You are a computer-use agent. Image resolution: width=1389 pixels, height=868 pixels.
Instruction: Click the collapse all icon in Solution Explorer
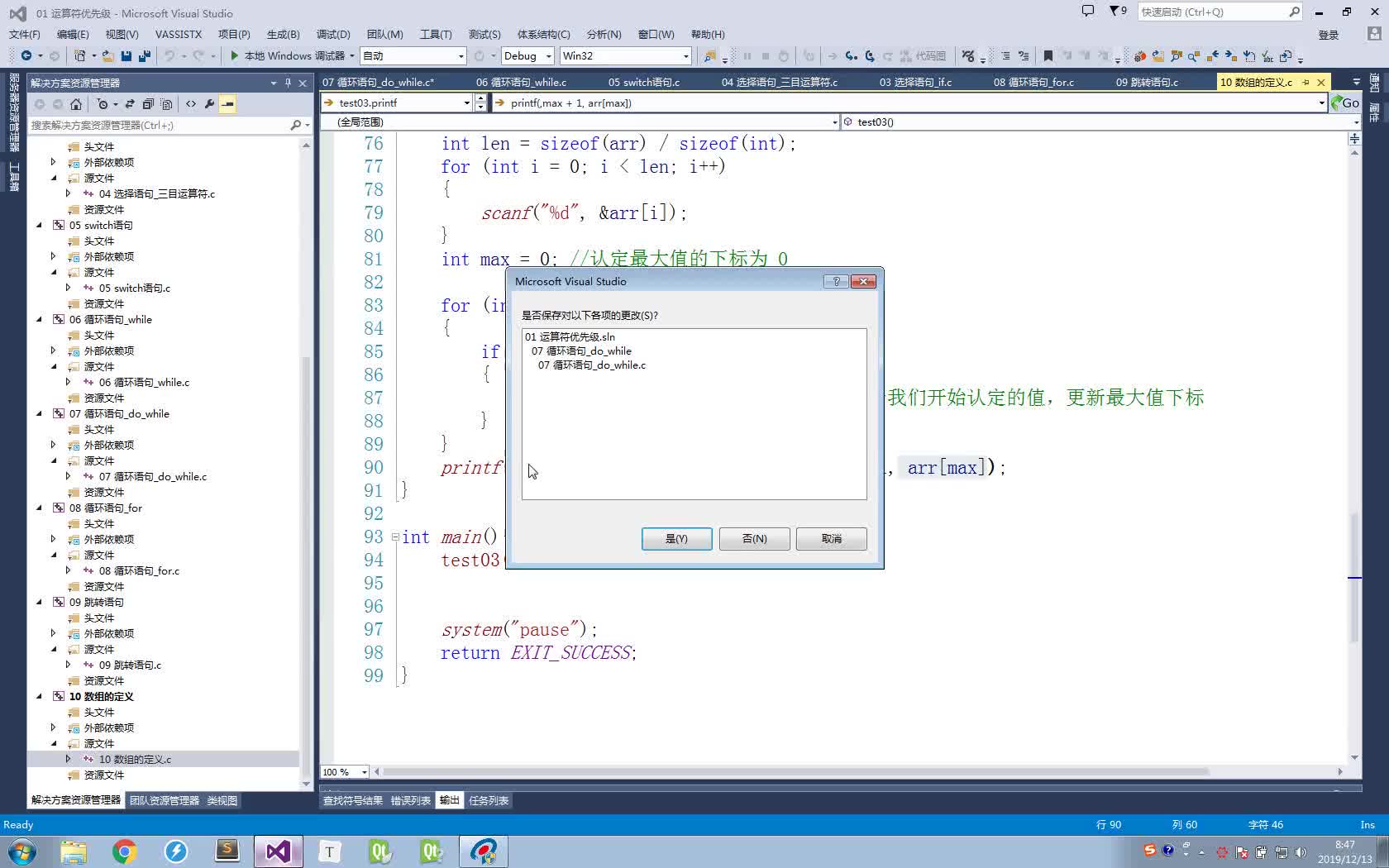pos(148,104)
